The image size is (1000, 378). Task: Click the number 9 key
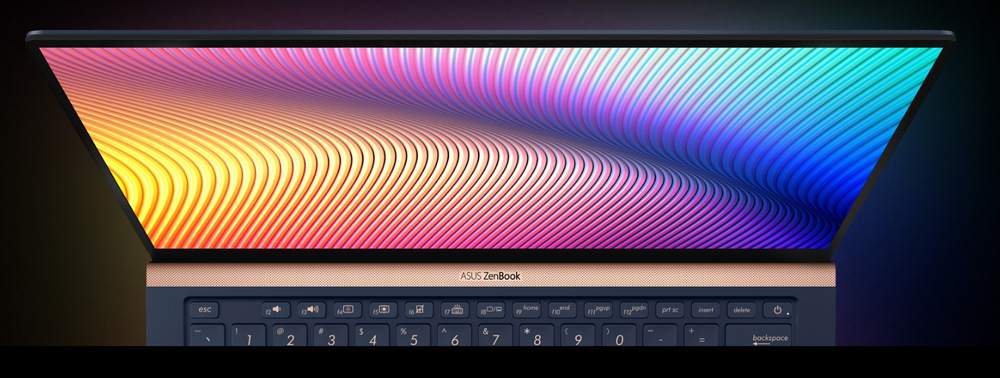[577, 335]
